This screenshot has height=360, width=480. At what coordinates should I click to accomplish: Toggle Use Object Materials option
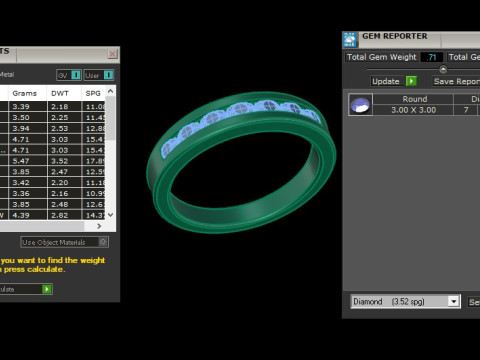64,242
